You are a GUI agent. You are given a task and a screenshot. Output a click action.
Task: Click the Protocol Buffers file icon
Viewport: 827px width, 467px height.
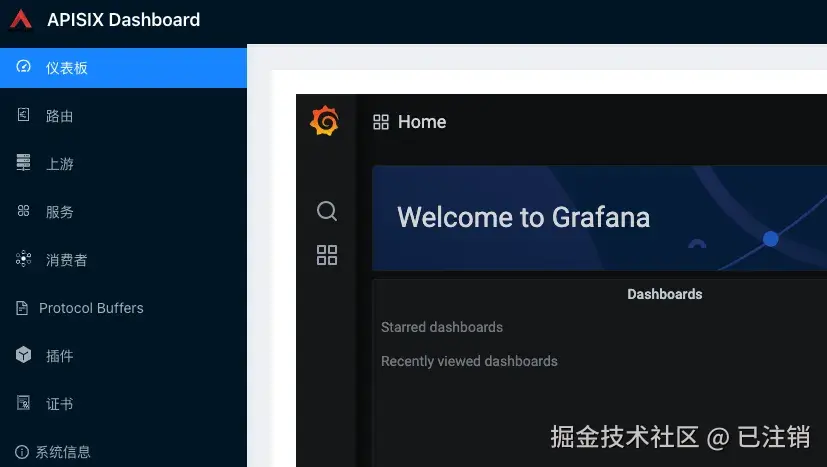pyautogui.click(x=22, y=308)
